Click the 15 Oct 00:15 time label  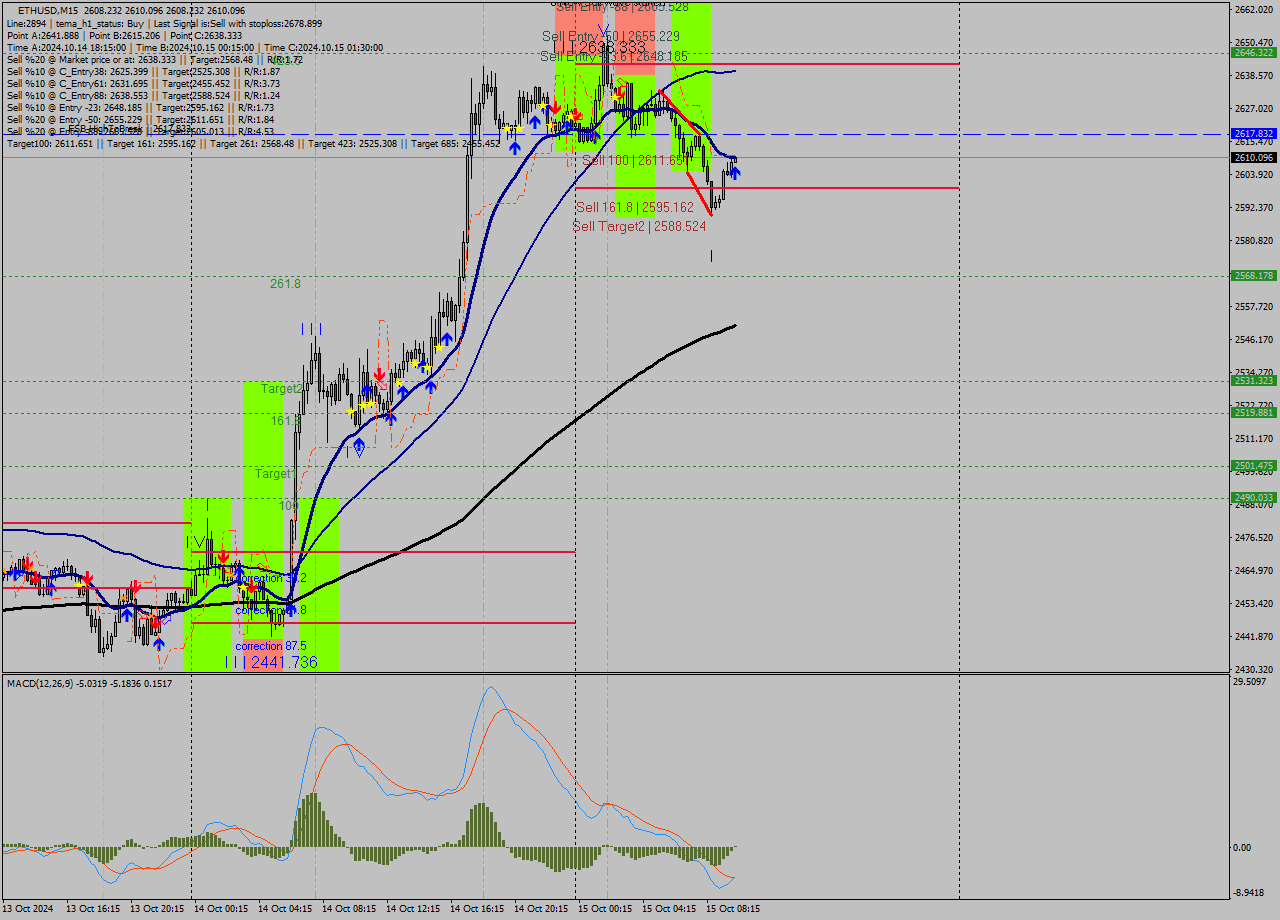(x=605, y=909)
